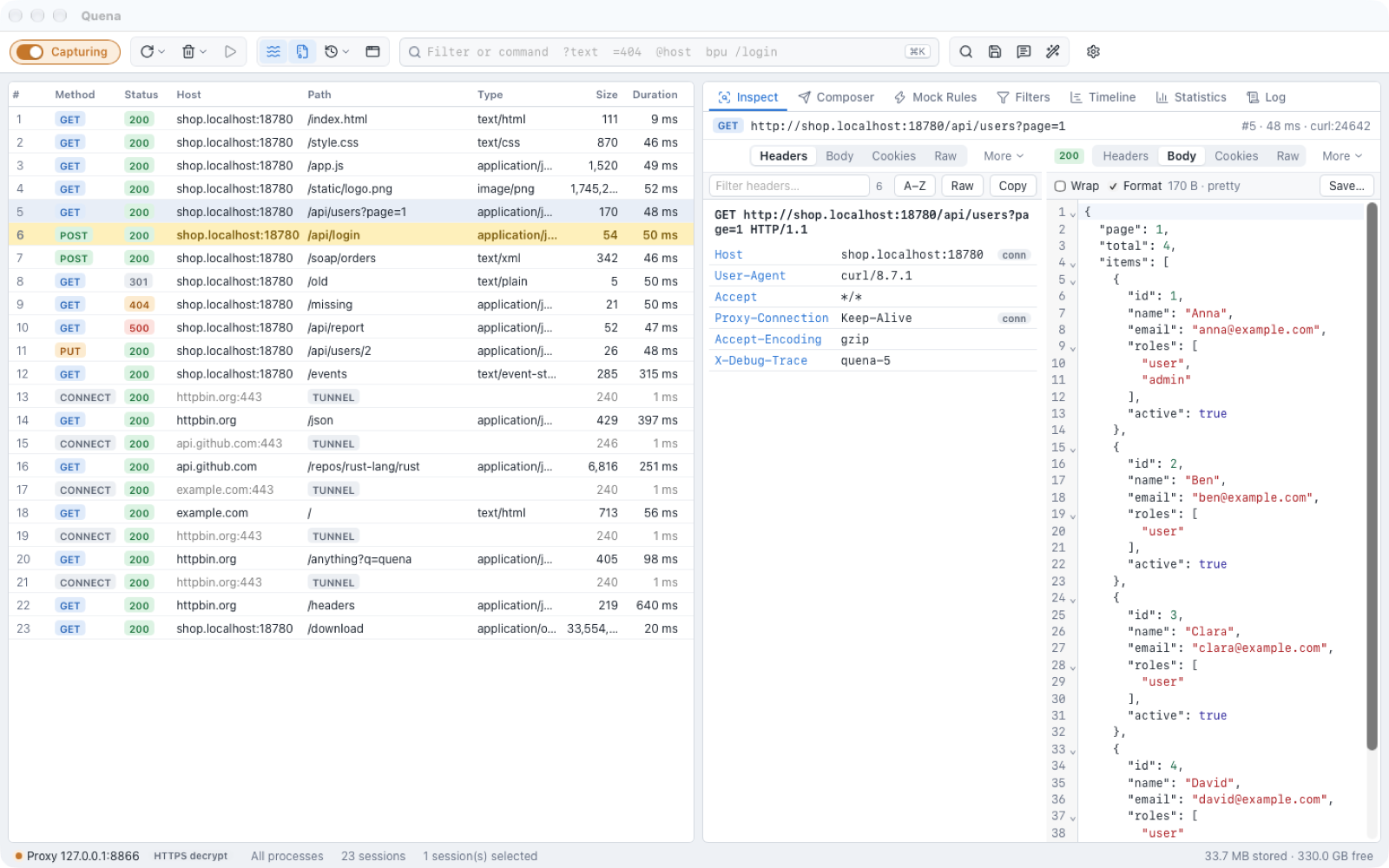Open the Statistics tab

[1190, 97]
